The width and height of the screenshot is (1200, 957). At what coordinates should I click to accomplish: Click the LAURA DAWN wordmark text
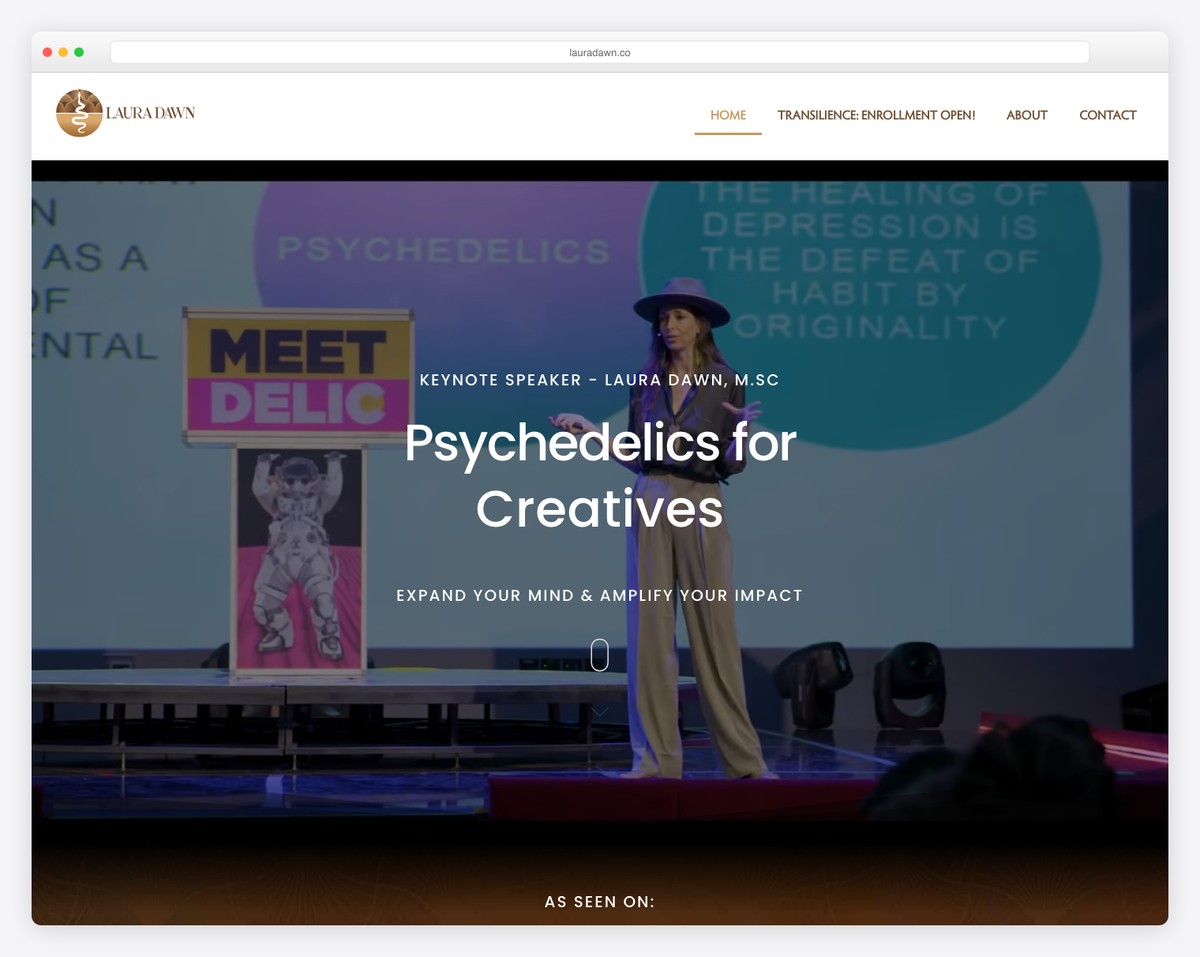pos(150,113)
